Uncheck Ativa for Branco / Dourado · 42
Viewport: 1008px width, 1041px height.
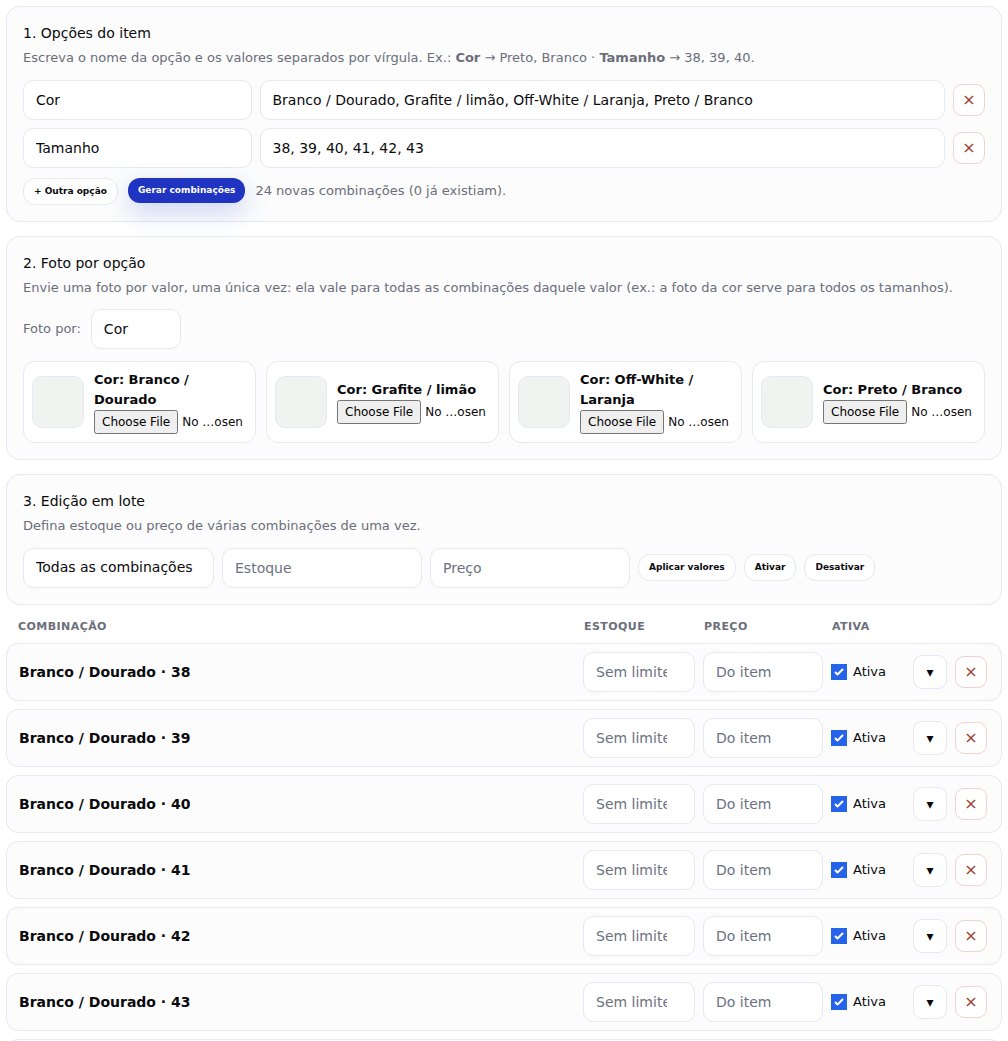point(839,936)
